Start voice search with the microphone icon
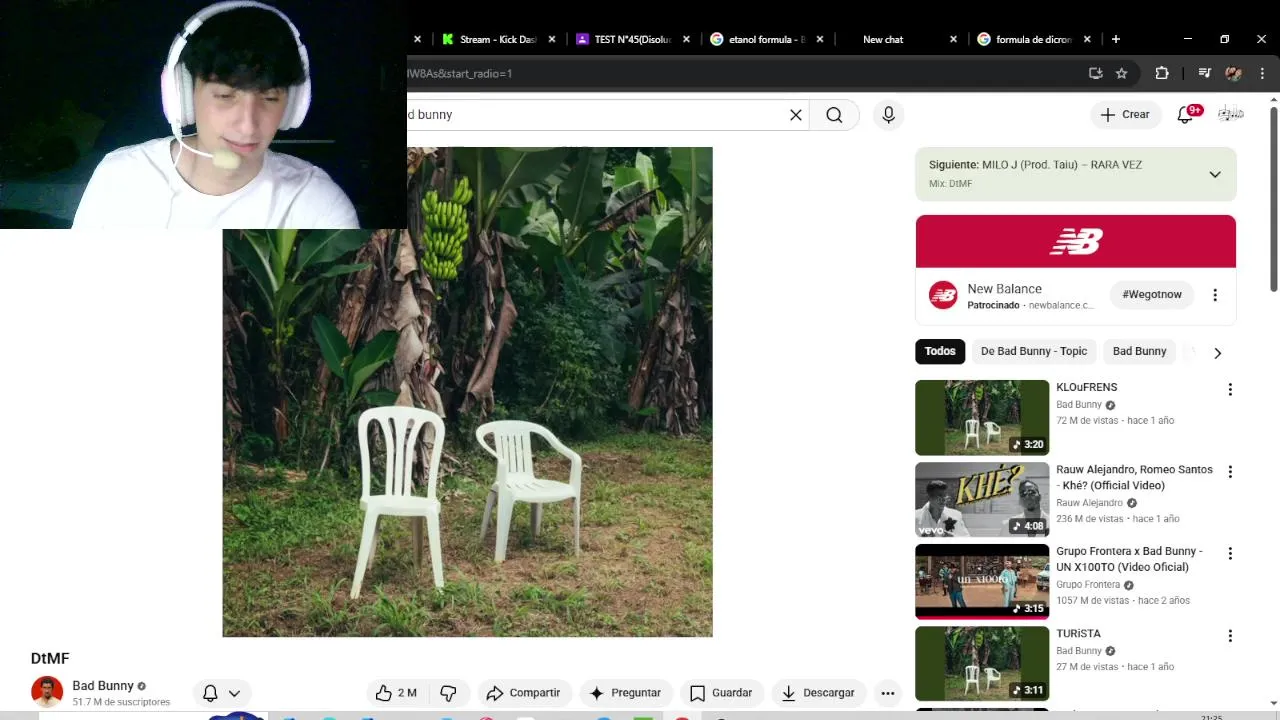The width and height of the screenshot is (1280, 720). [x=888, y=115]
